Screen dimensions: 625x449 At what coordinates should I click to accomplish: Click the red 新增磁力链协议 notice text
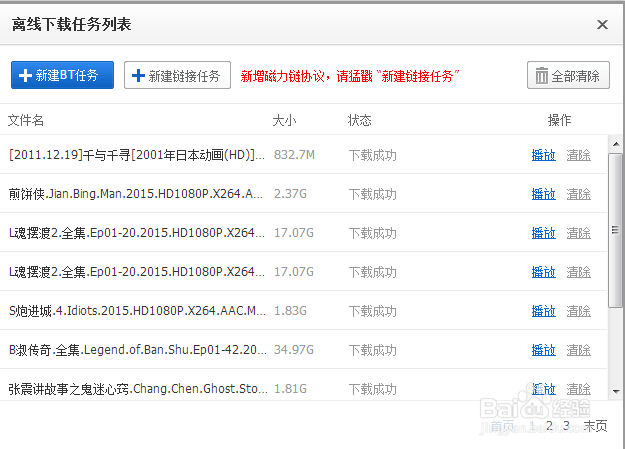tap(350, 76)
